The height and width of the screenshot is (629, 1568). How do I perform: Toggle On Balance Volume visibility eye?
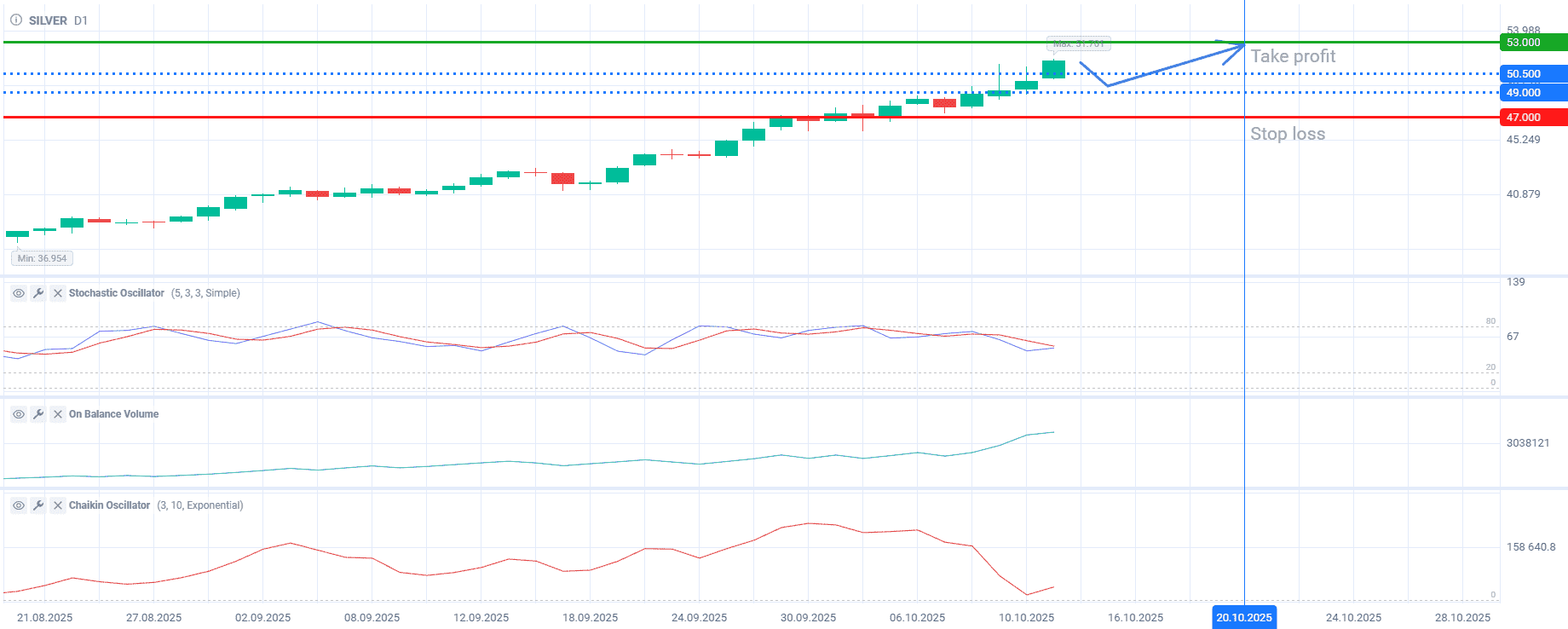point(18,414)
